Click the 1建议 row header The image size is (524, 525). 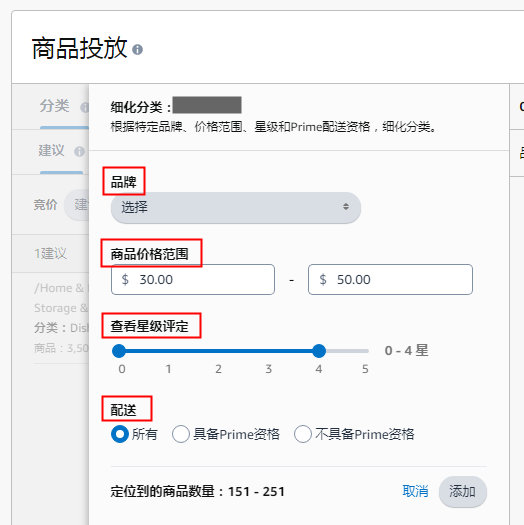point(51,253)
